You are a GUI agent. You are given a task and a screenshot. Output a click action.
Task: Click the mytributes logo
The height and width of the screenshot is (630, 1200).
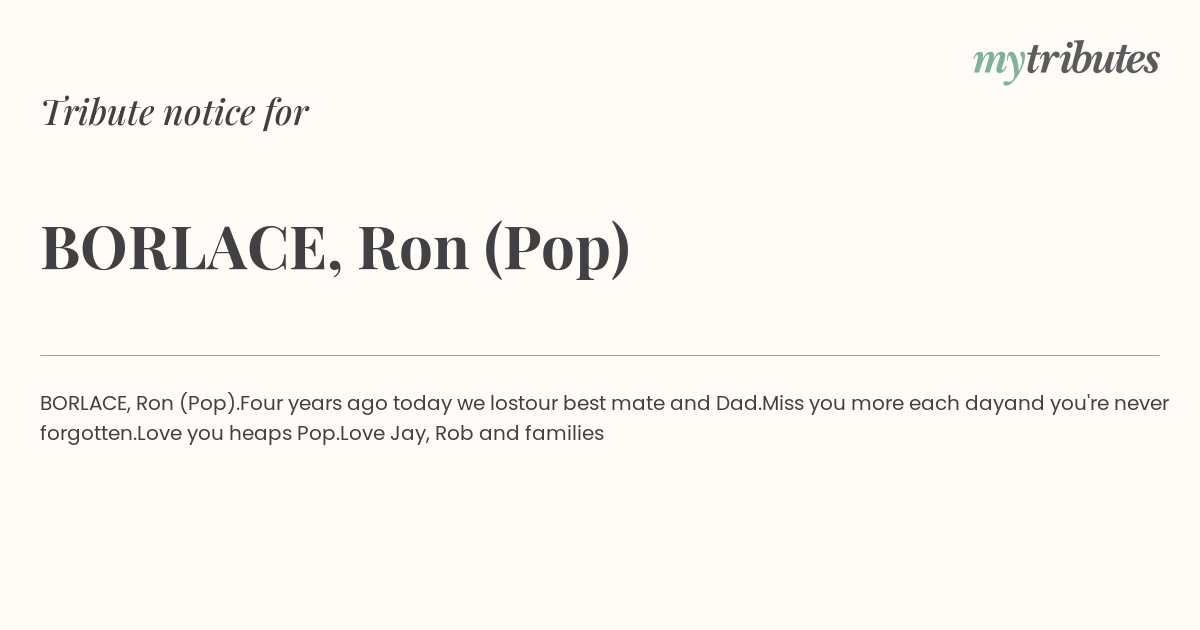click(x=1066, y=61)
